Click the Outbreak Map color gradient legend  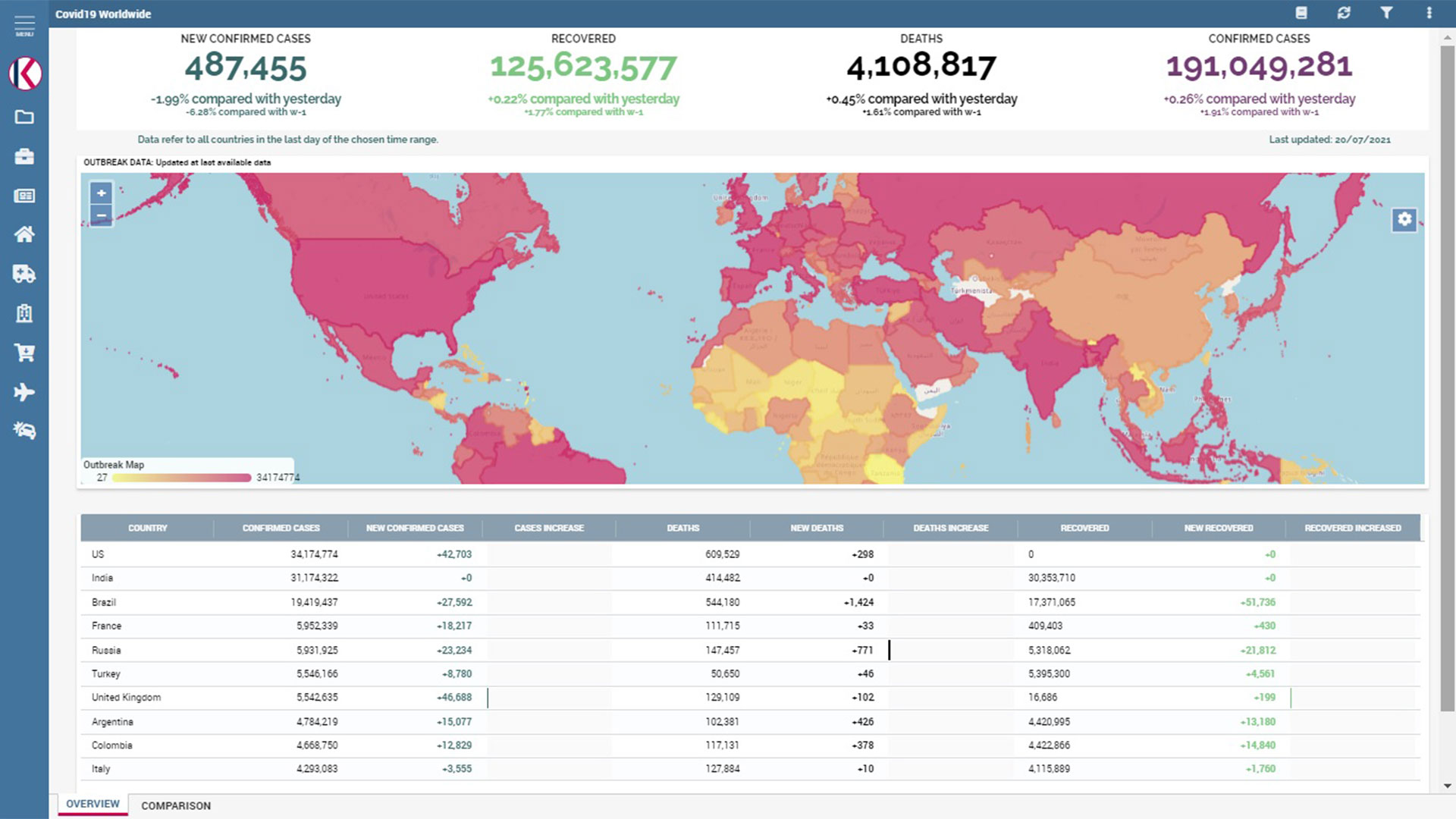tap(181, 478)
